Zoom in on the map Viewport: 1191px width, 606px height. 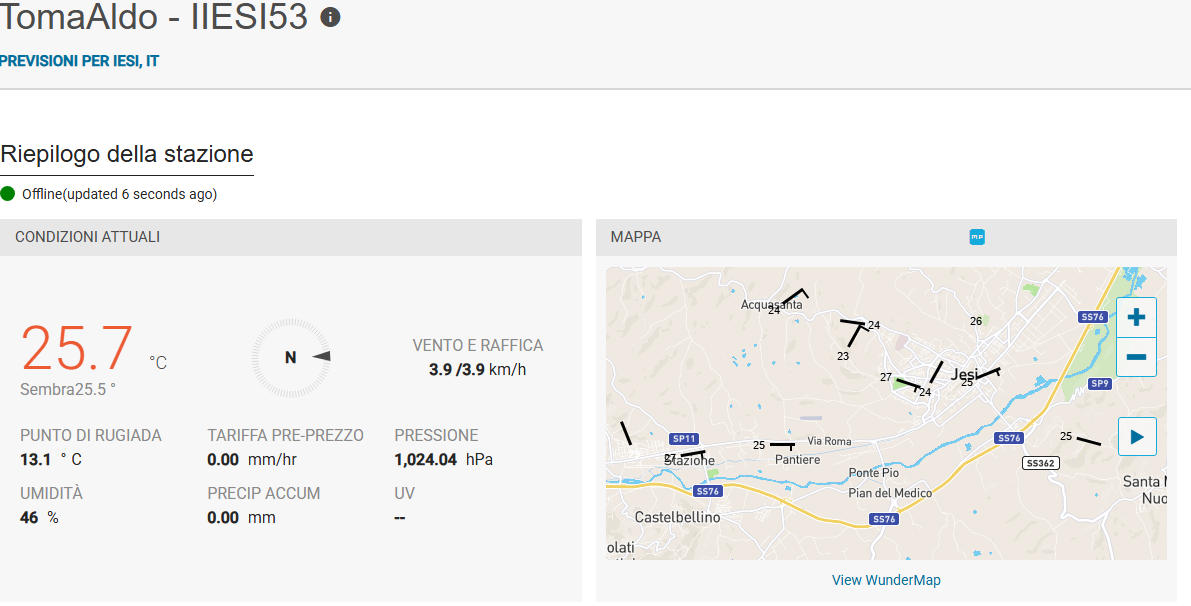tap(1136, 318)
